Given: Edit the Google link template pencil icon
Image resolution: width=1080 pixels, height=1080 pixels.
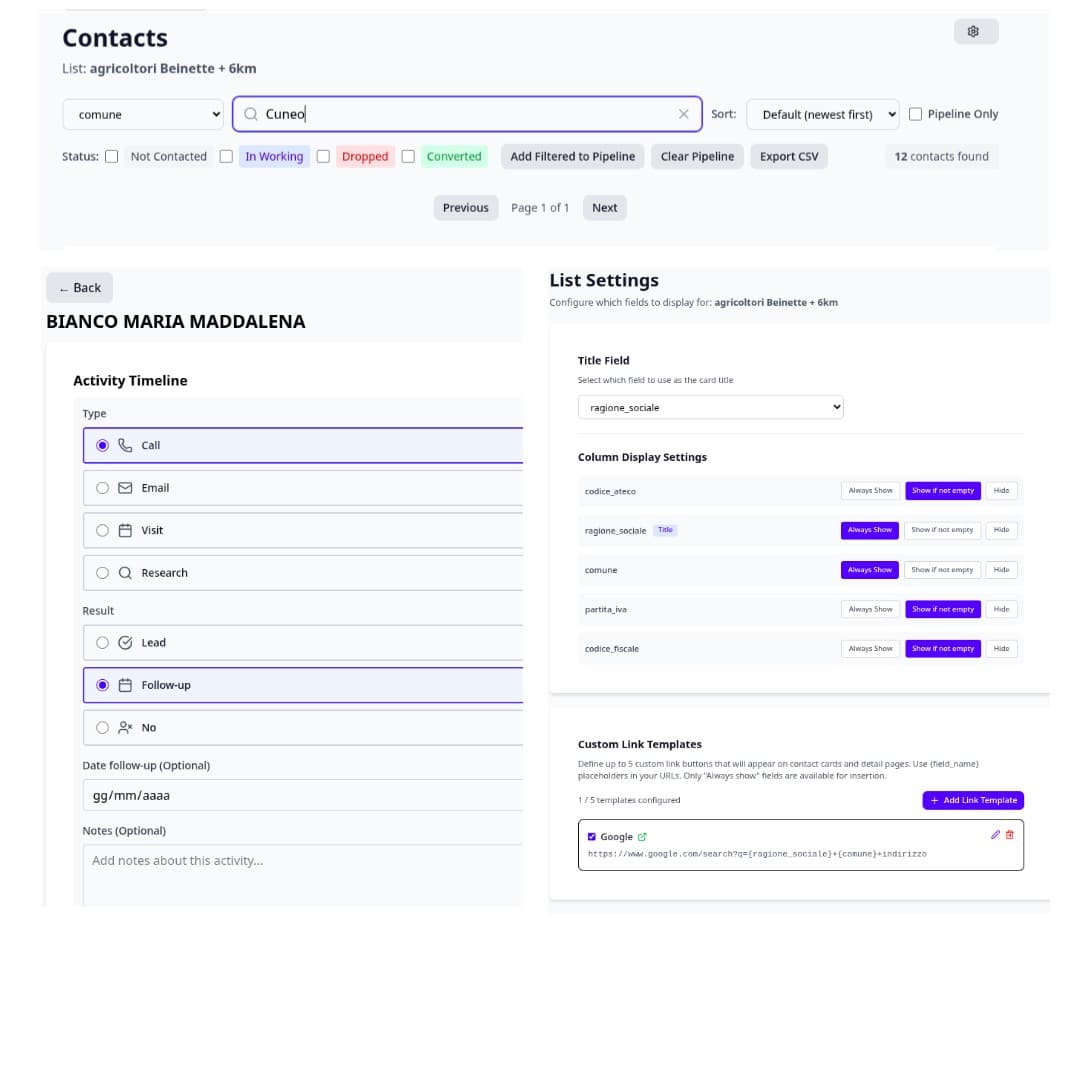Looking at the screenshot, I should [995, 835].
